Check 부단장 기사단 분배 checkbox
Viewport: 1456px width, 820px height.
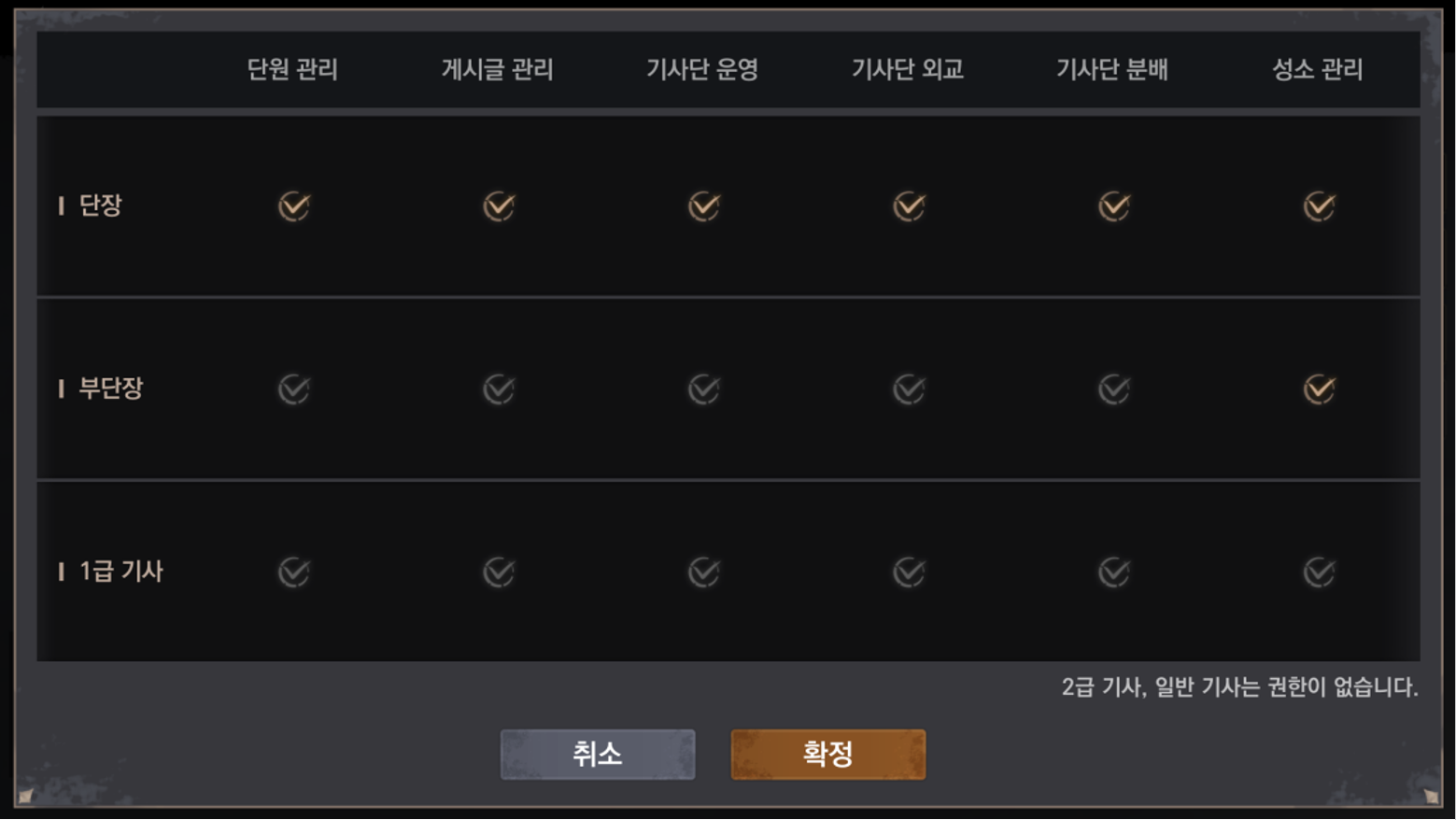click(1114, 389)
